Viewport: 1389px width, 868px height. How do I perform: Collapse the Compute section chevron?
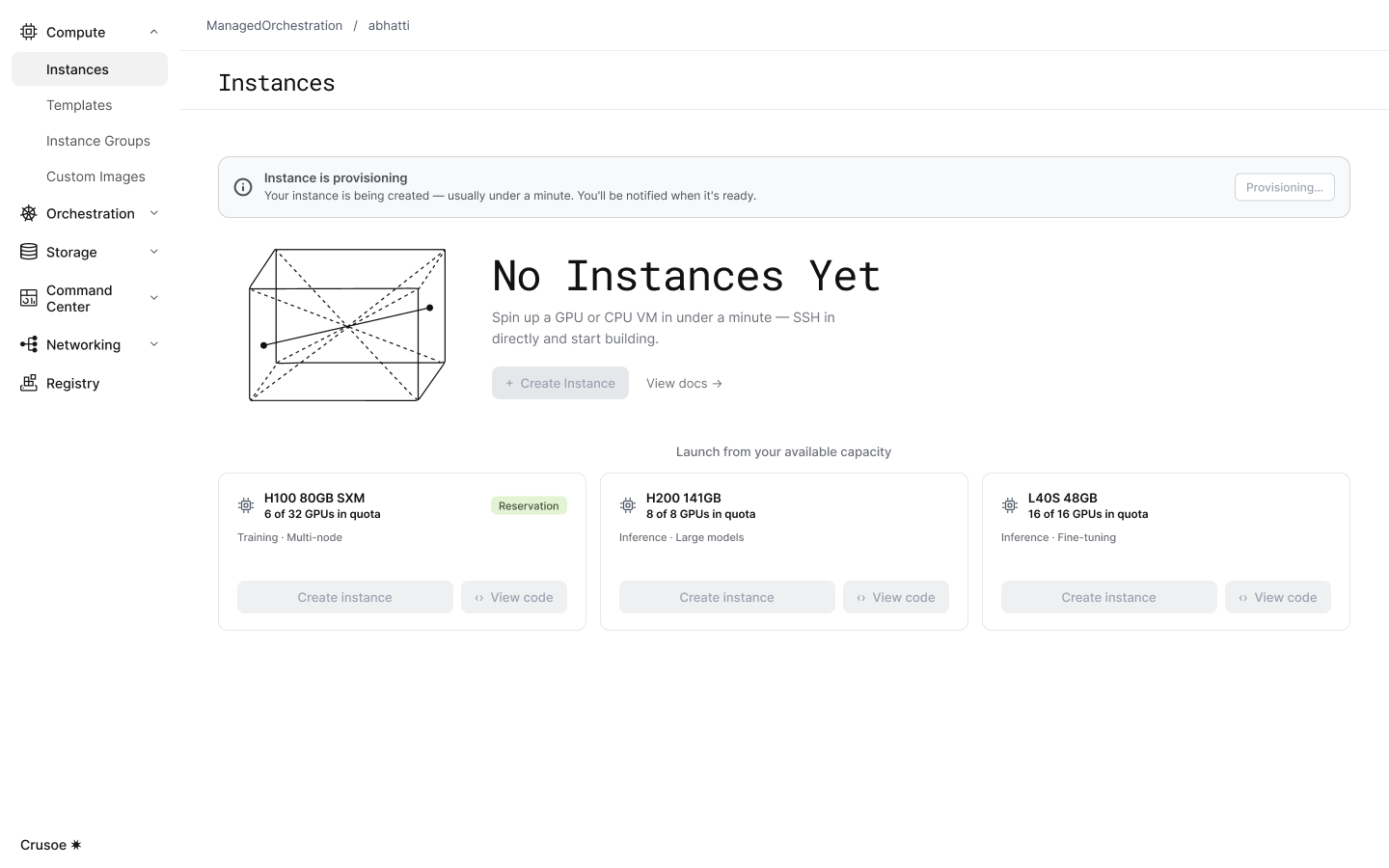point(153,32)
